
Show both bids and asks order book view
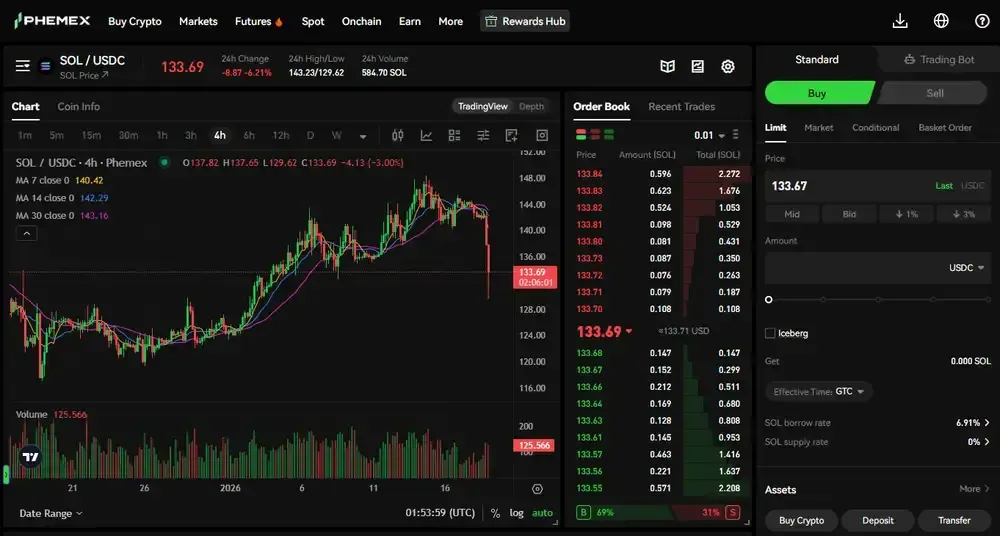(581, 135)
